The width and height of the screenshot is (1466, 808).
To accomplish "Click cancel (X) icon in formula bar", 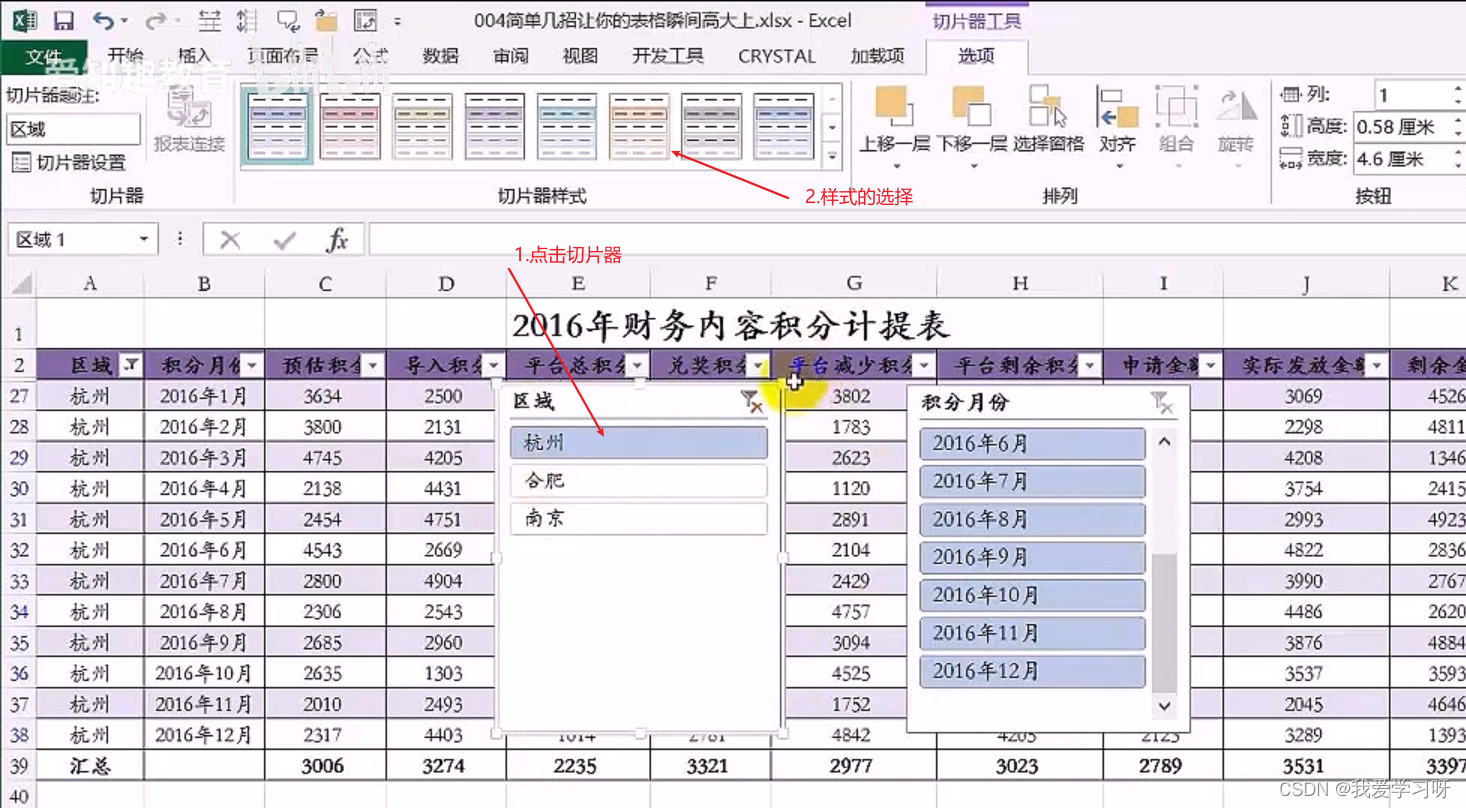I will click(x=230, y=240).
